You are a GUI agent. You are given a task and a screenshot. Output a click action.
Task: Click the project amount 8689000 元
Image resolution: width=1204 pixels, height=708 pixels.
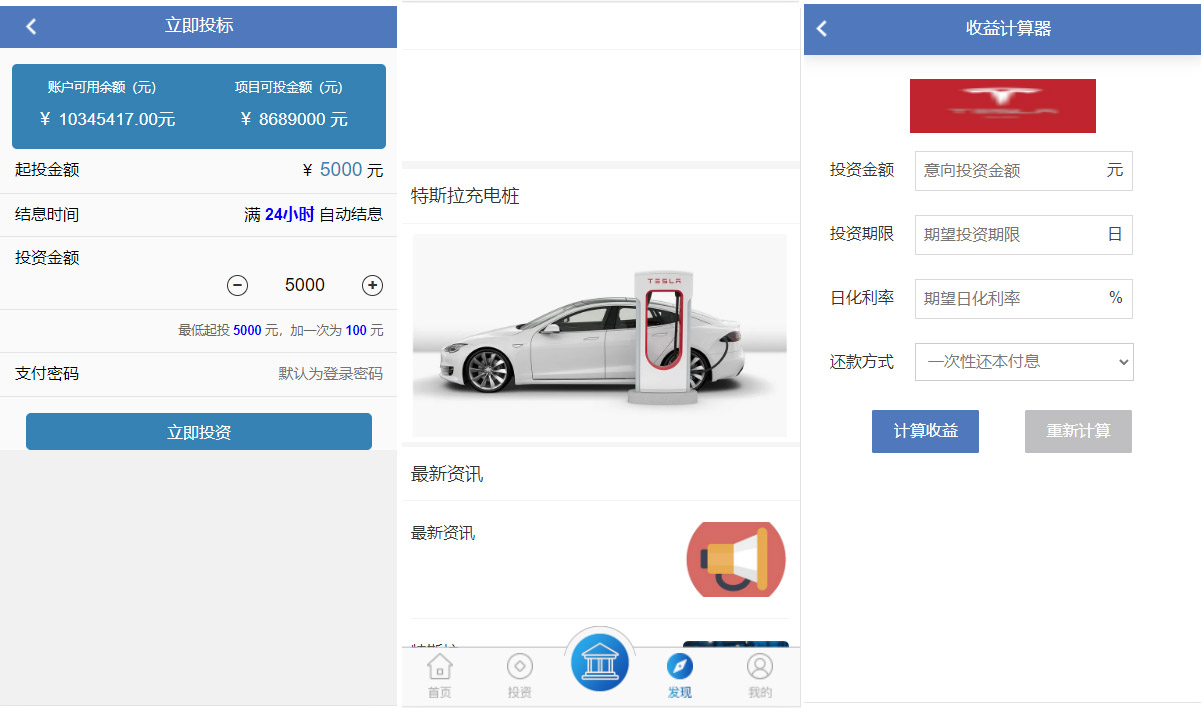294,119
